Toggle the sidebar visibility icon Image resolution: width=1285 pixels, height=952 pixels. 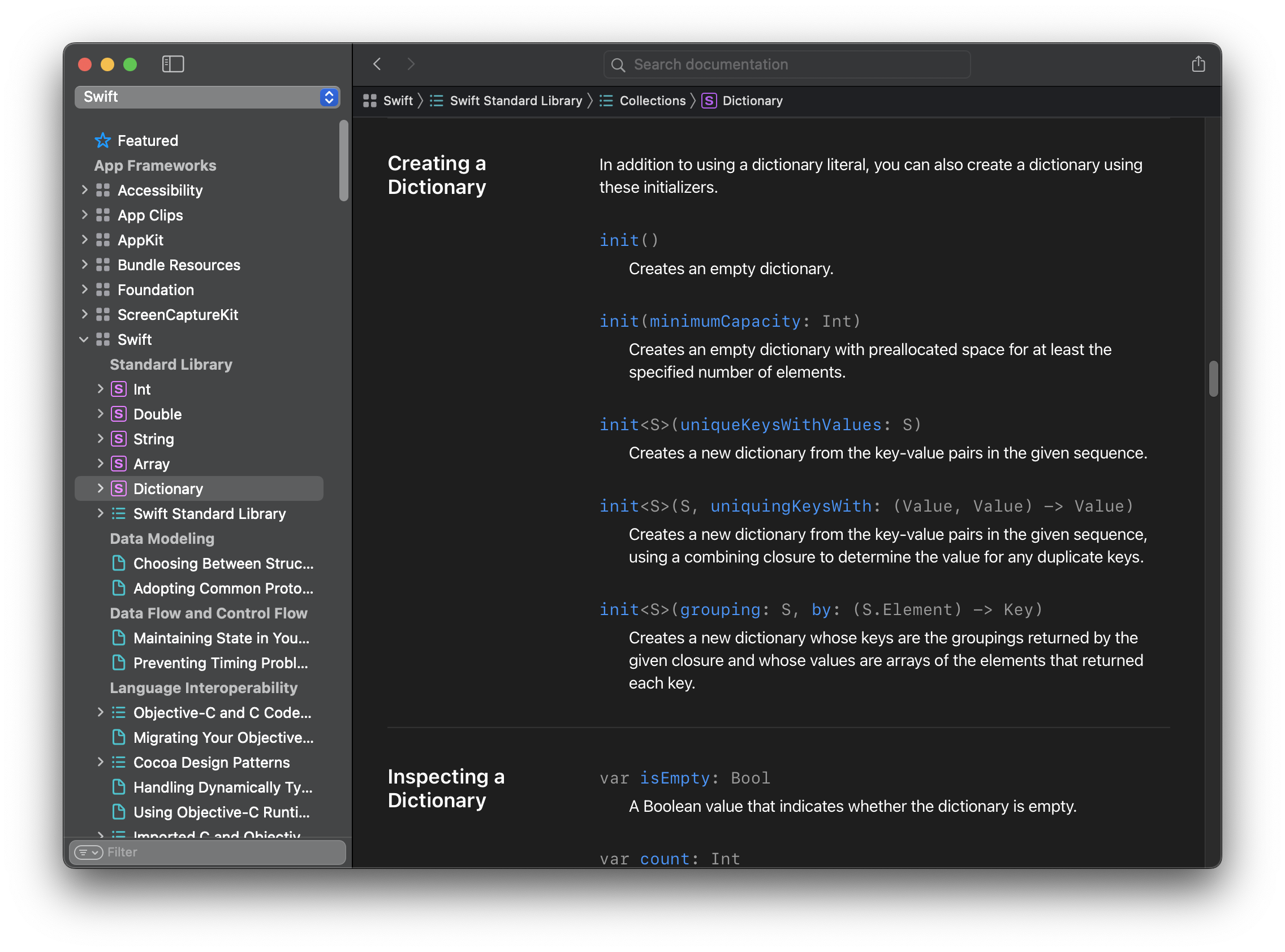pos(173,64)
